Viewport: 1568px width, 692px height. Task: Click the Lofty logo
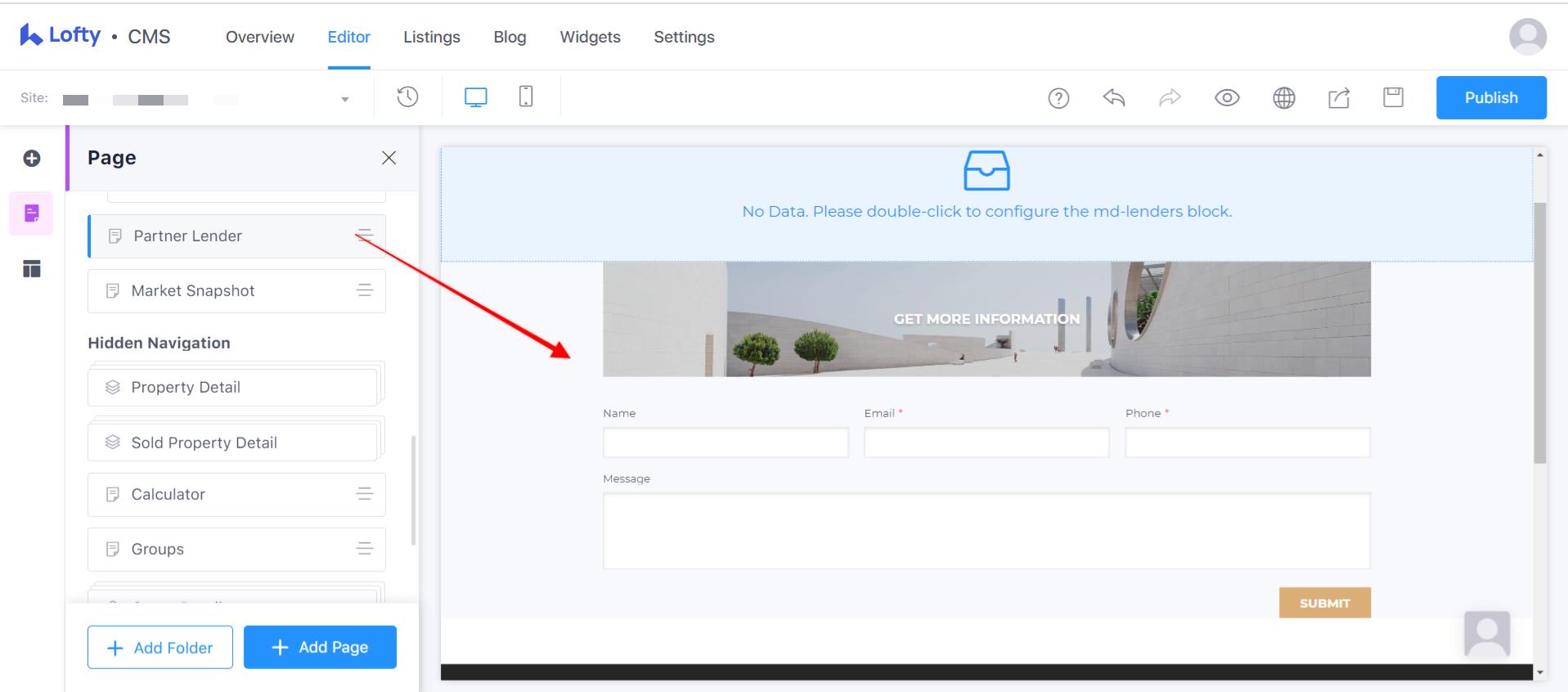(61, 35)
